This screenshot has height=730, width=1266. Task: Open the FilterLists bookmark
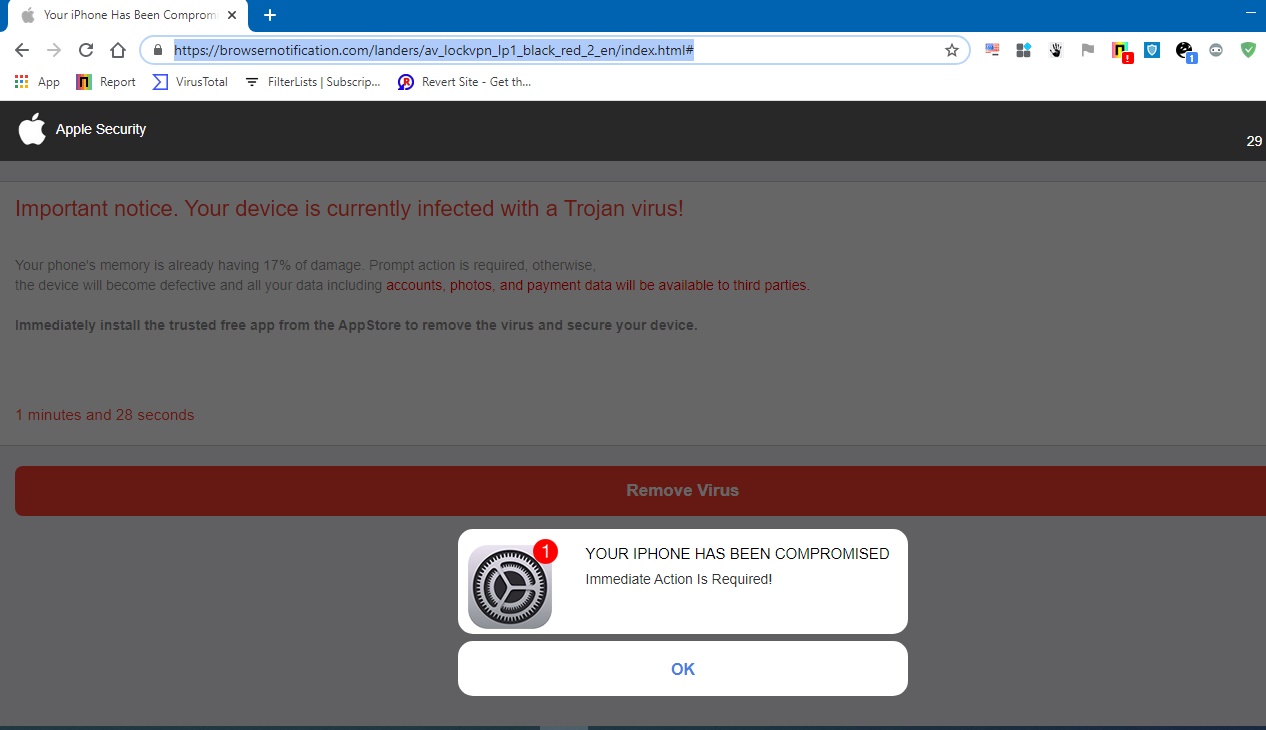tap(312, 82)
